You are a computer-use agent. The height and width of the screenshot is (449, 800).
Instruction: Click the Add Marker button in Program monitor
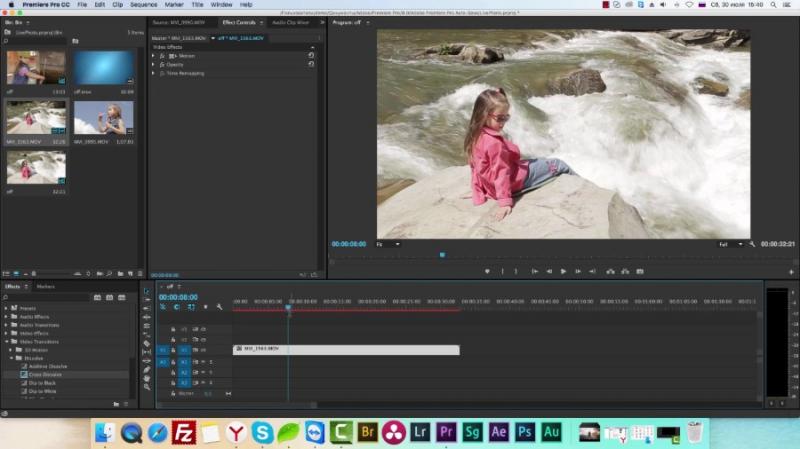point(487,271)
